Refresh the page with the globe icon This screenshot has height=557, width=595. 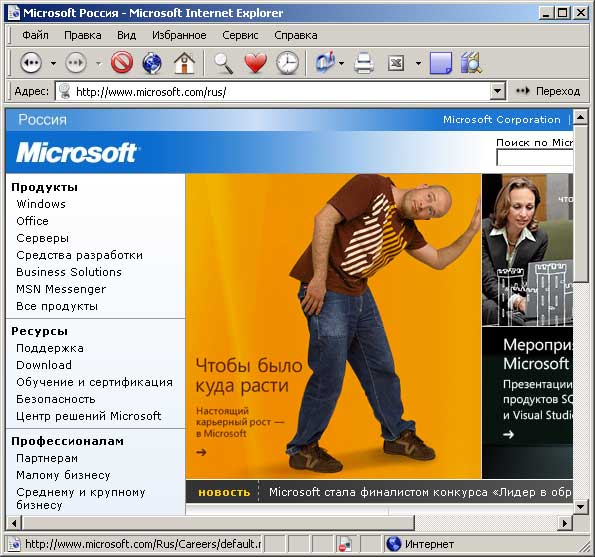point(153,63)
